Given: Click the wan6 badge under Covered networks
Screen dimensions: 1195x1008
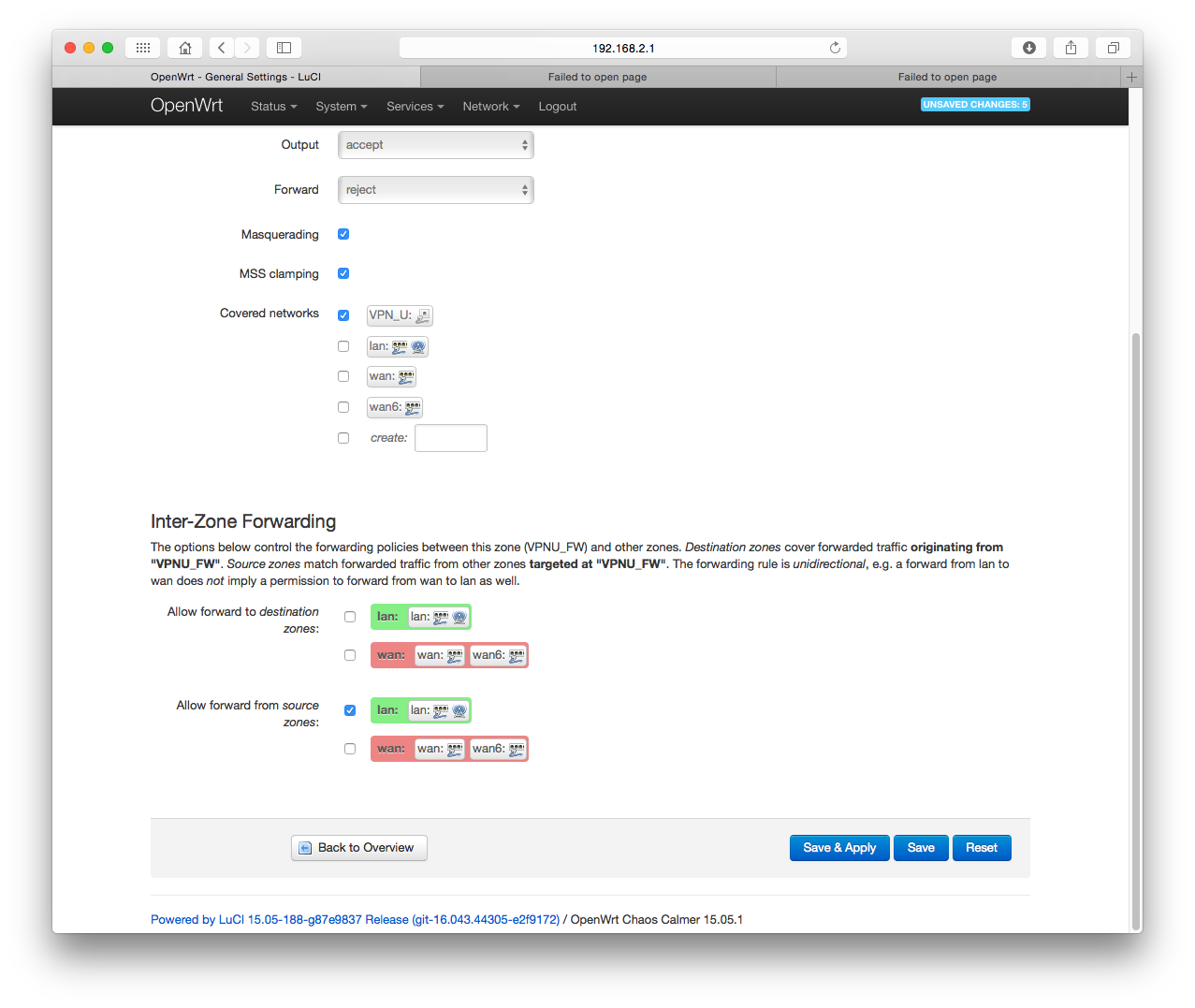Looking at the screenshot, I should click(x=395, y=407).
